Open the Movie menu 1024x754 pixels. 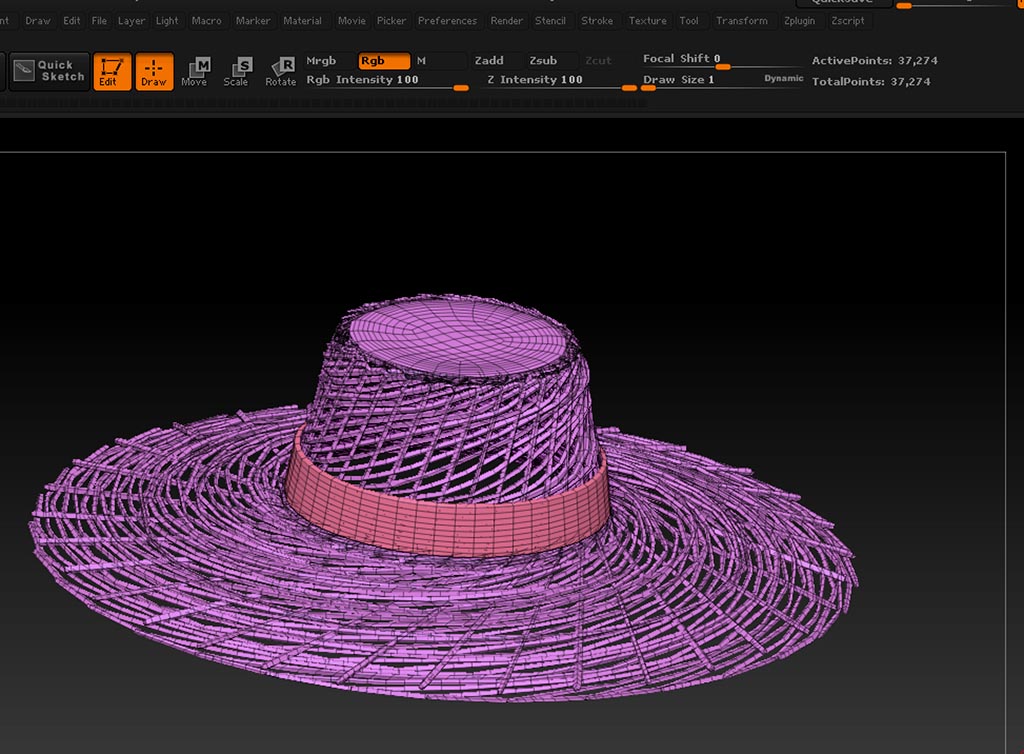click(x=351, y=21)
